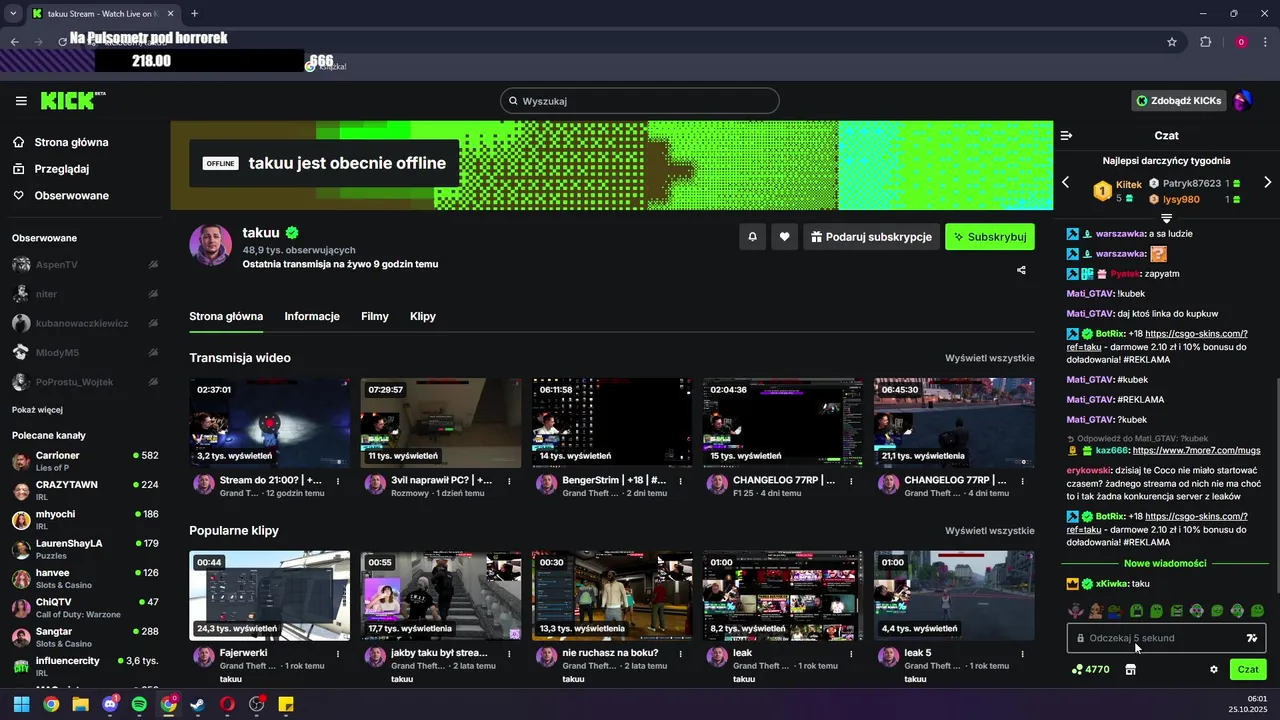The height and width of the screenshot is (720, 1280).
Task: Select the Strona główna channel tab
Action: [226, 316]
